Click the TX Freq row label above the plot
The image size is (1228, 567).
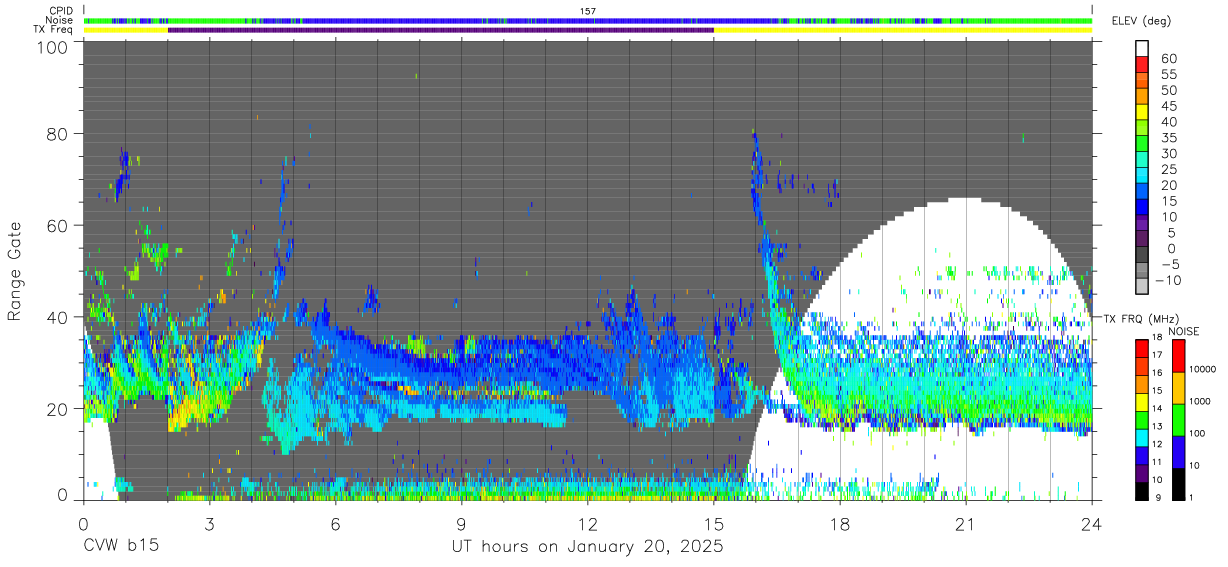(x=54, y=30)
